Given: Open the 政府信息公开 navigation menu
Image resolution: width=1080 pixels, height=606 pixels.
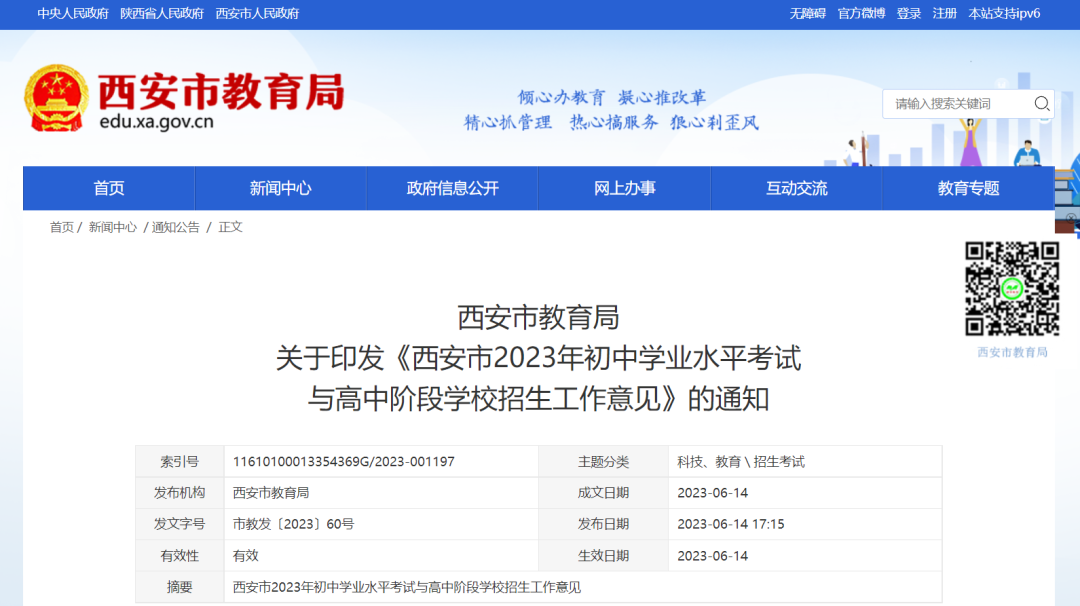Looking at the screenshot, I should pyautogui.click(x=452, y=188).
